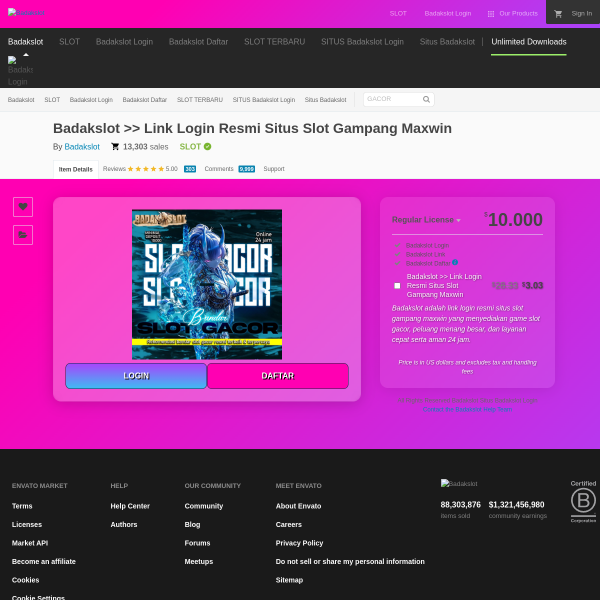Click Situs Badakslot in light breadcrumb bar
600x600 pixels.
click(x=325, y=100)
